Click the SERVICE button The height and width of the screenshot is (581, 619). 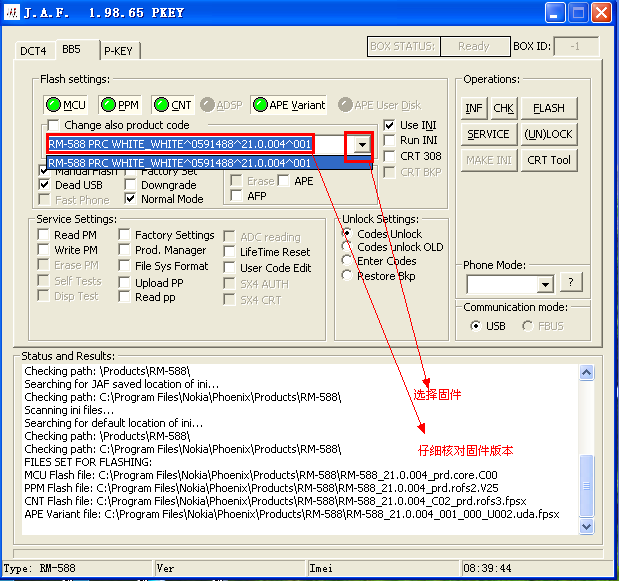(x=489, y=134)
